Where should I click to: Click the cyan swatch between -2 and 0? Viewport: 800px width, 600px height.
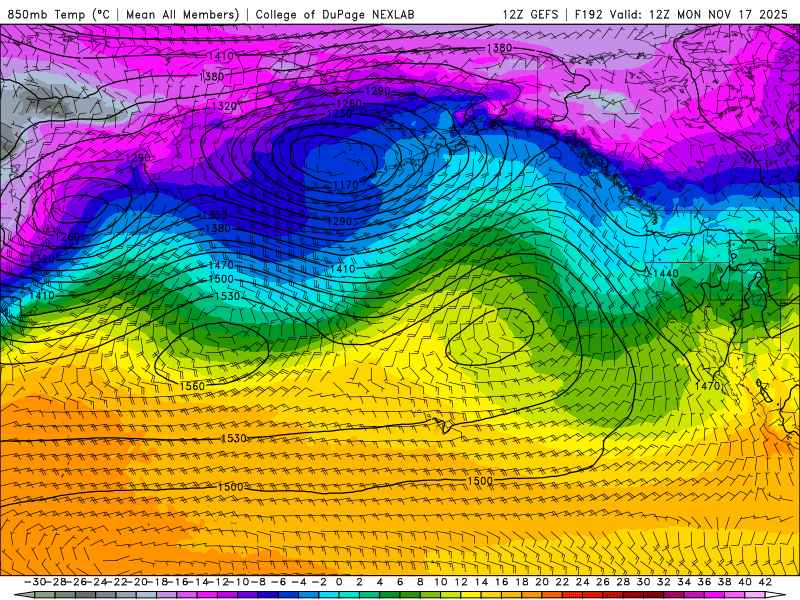point(329,595)
